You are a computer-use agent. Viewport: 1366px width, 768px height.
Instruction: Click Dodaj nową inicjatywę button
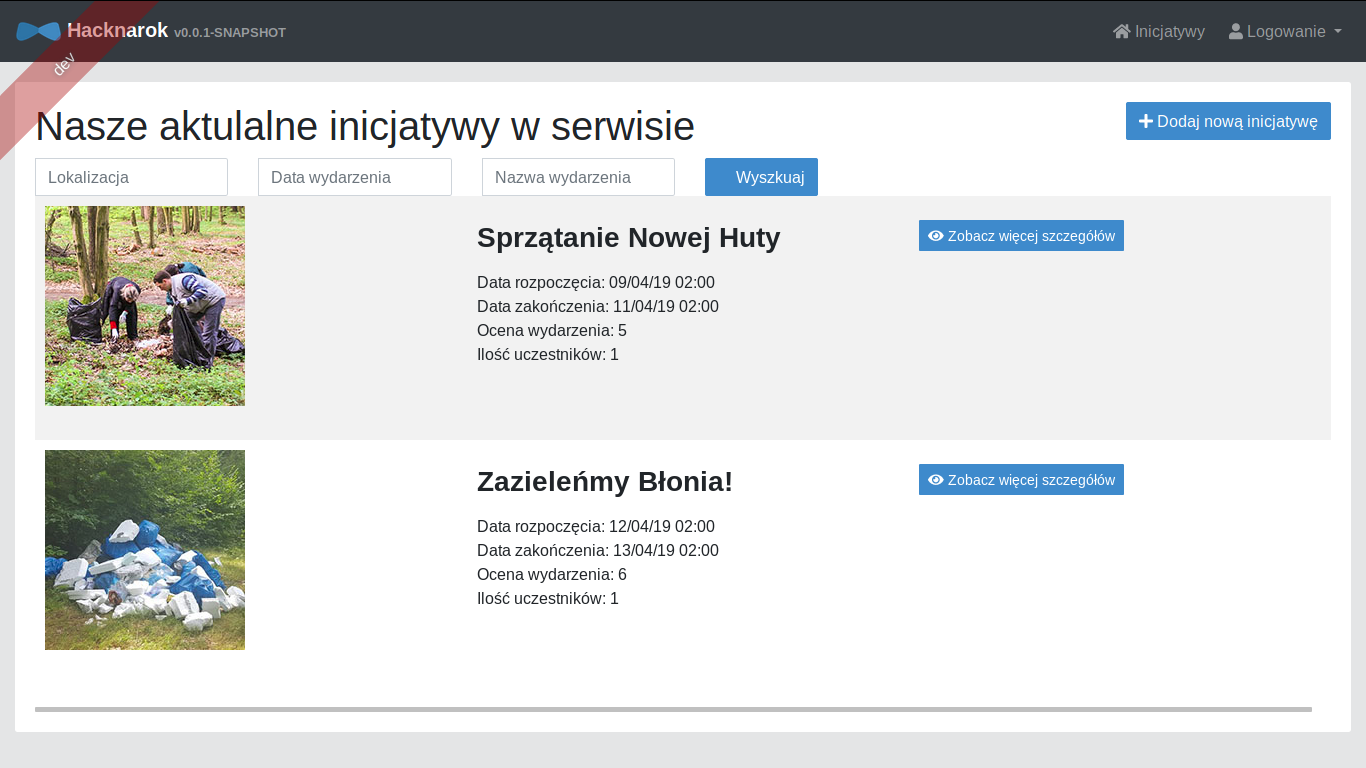pyautogui.click(x=1228, y=121)
